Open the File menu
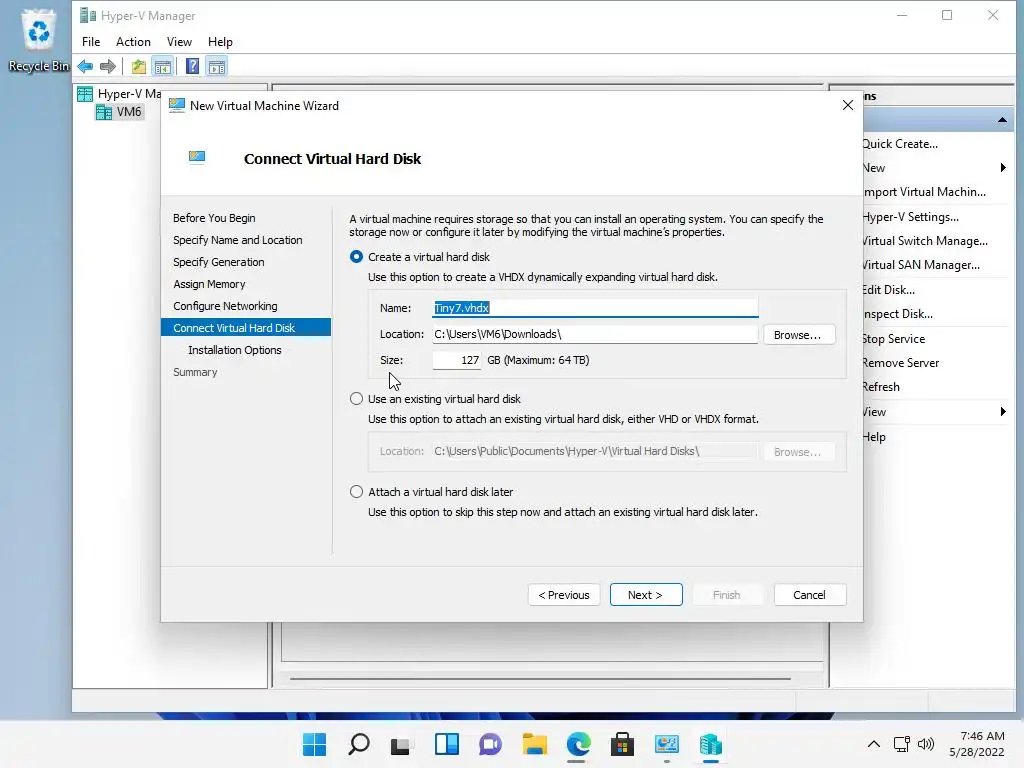This screenshot has height=768, width=1024. pyautogui.click(x=91, y=42)
